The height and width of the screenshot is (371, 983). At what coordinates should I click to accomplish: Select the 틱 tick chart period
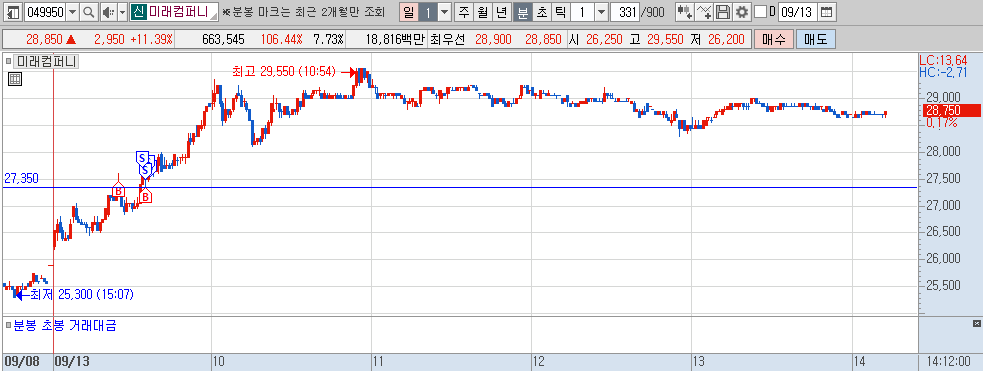point(560,12)
